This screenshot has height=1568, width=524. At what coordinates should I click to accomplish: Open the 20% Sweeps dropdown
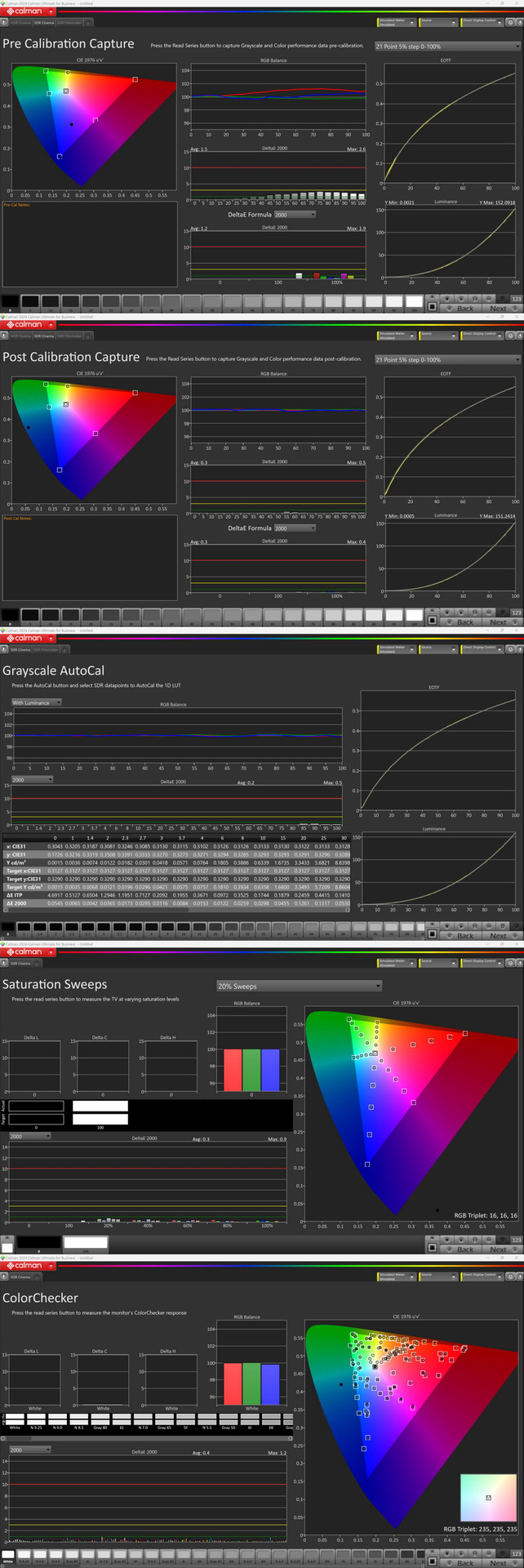(x=299, y=986)
